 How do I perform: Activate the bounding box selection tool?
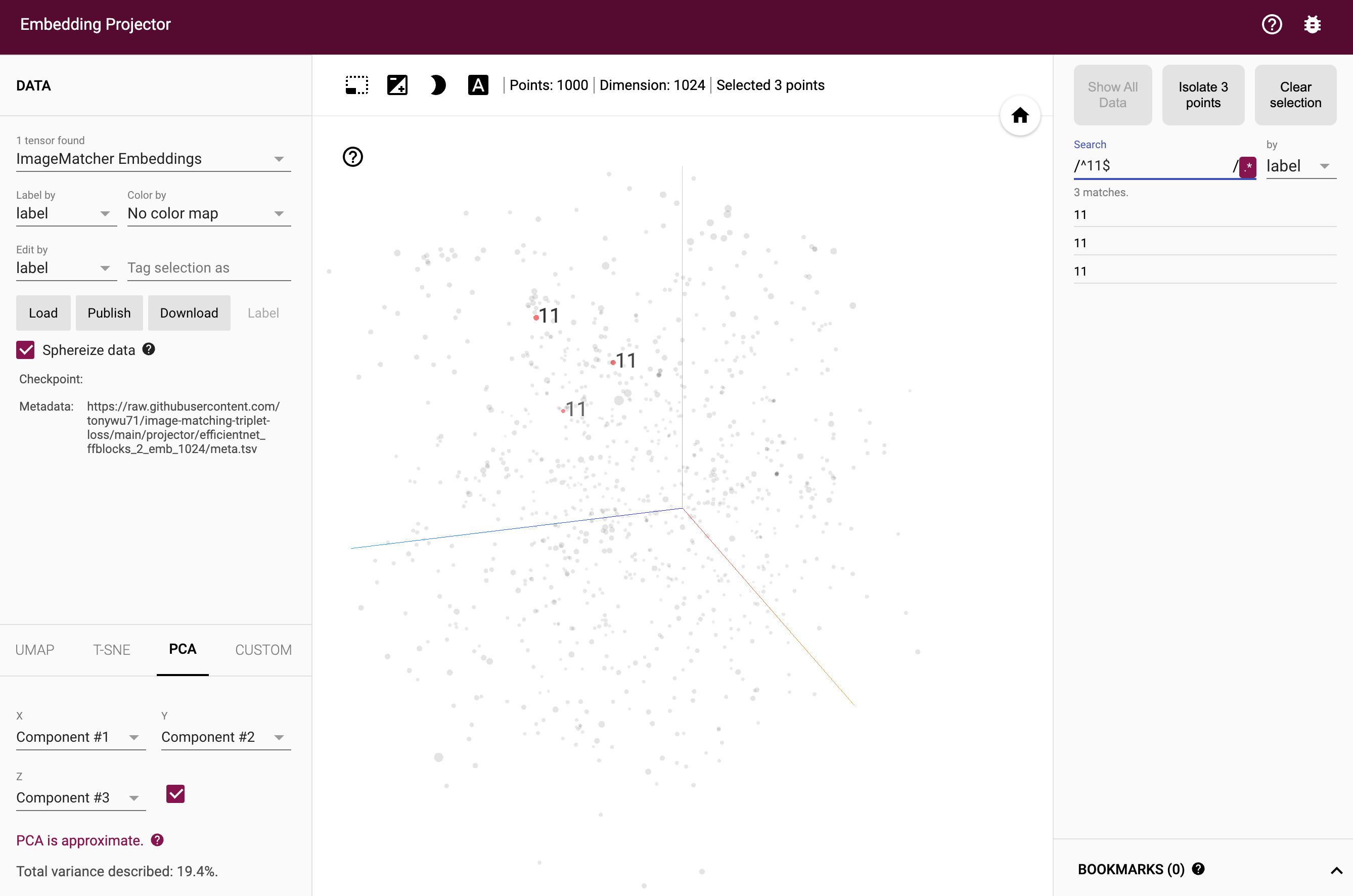(356, 85)
